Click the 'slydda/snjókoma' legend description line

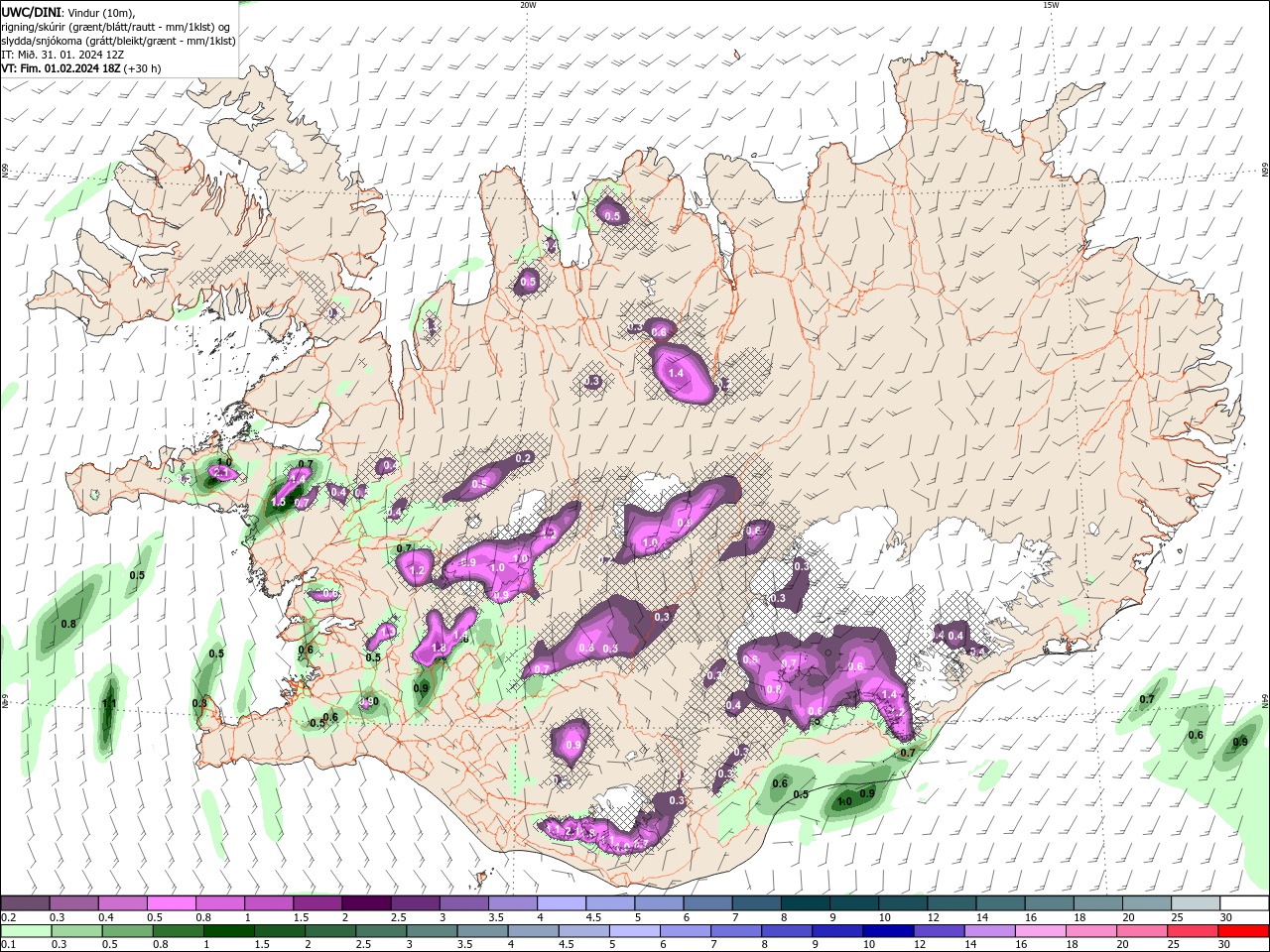point(118,41)
